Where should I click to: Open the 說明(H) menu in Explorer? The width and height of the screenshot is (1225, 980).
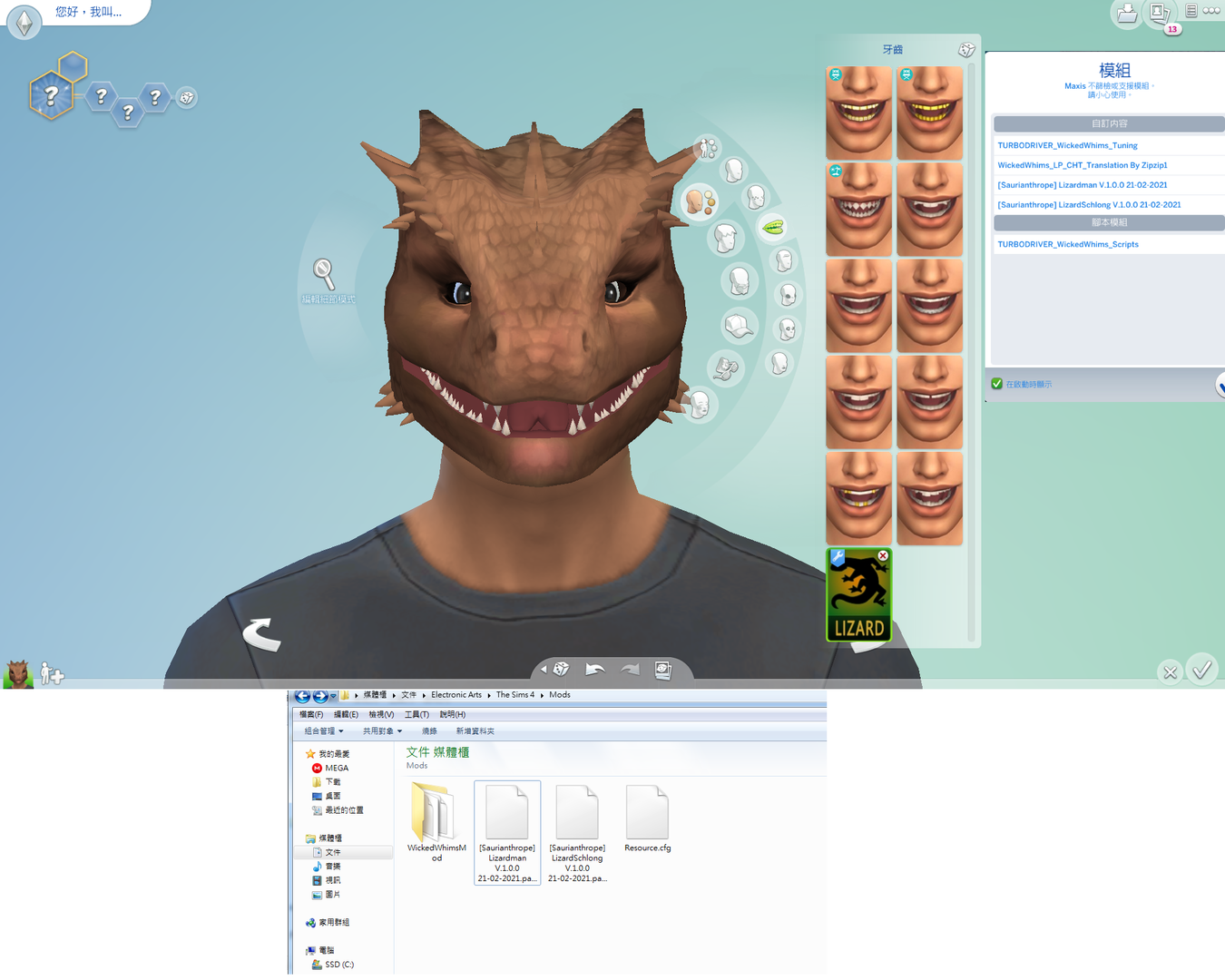pyautogui.click(x=452, y=715)
